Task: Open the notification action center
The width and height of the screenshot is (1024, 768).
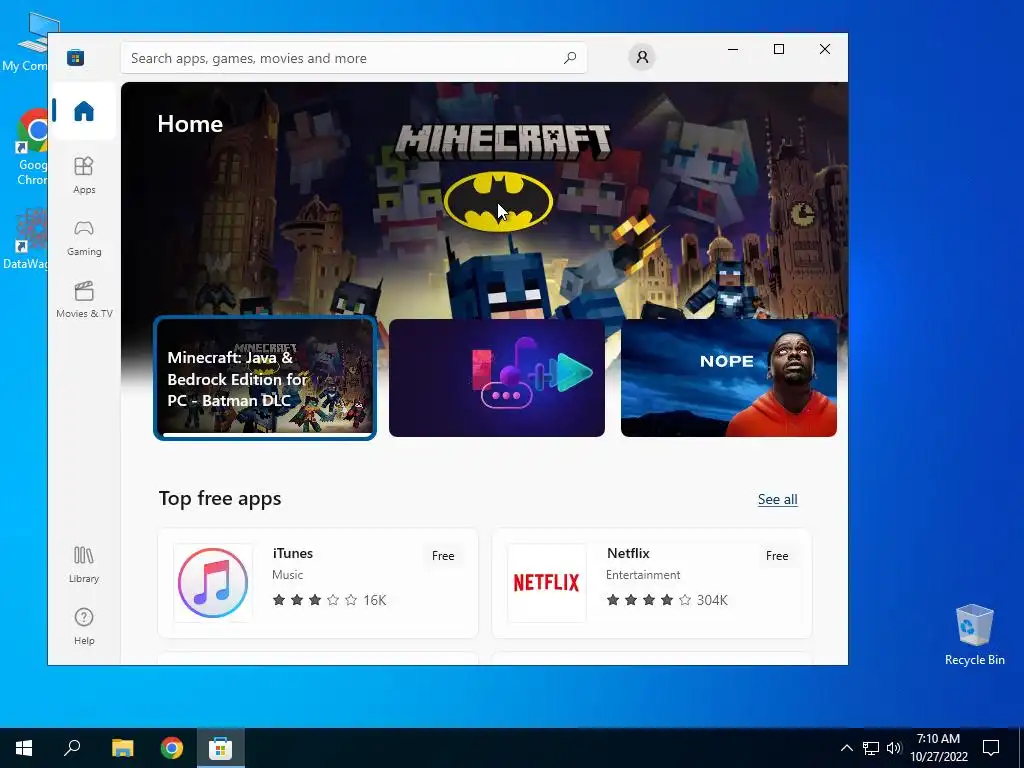Action: (991, 748)
